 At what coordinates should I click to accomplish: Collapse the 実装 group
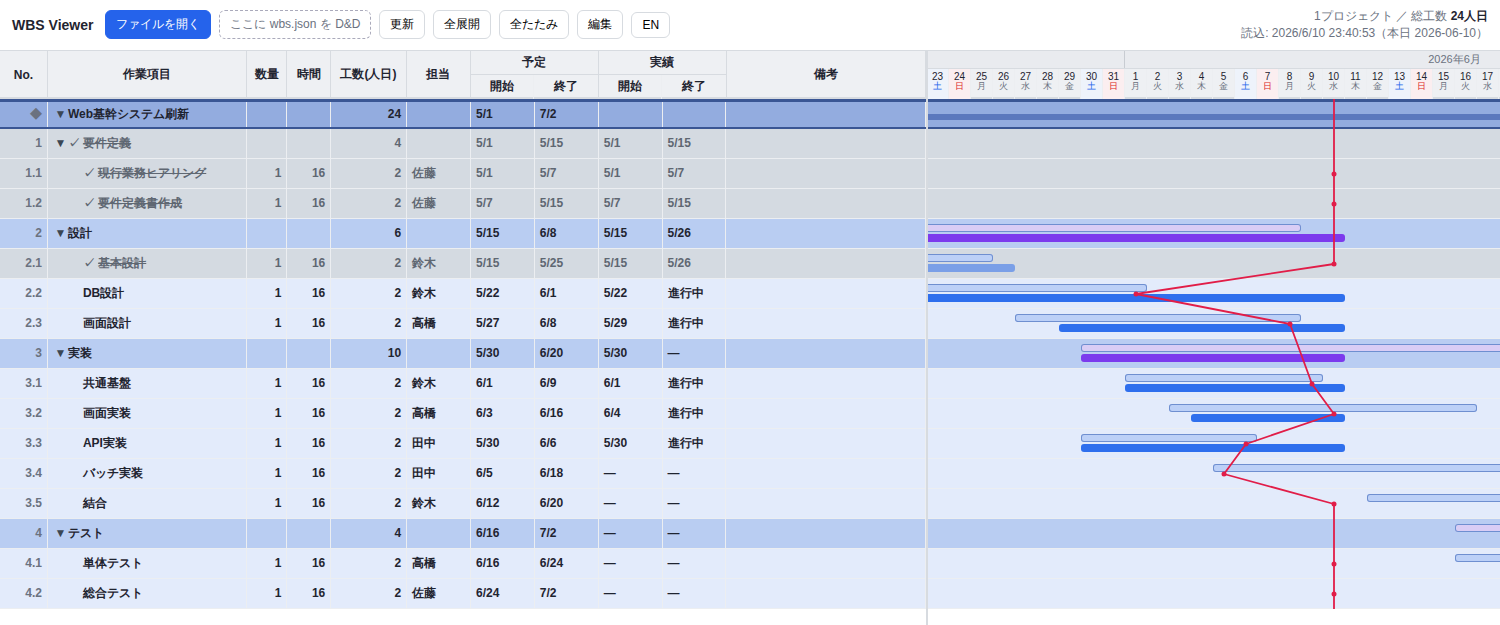pos(60,354)
